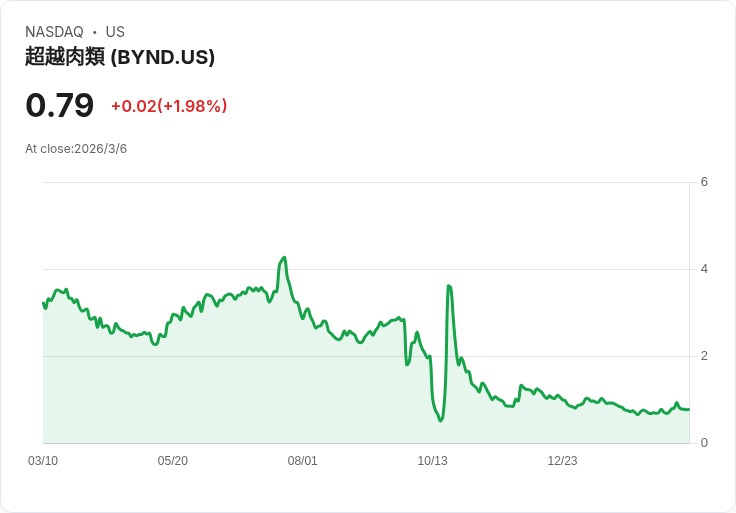Click the +0.02(+1.98%) price change

click(x=169, y=106)
